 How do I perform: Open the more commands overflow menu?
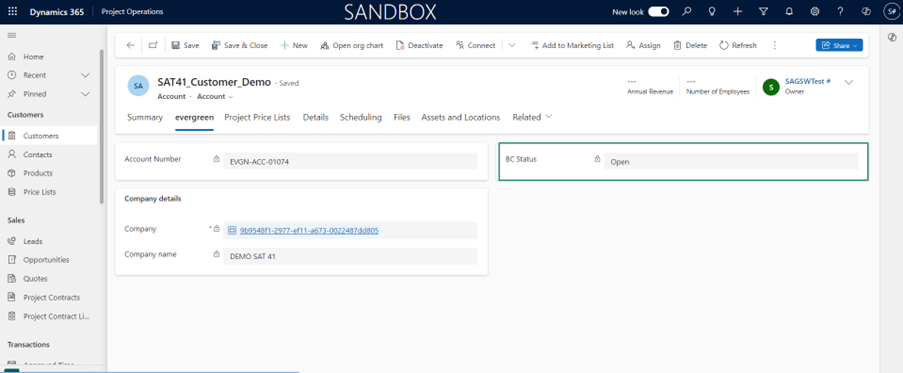pos(775,45)
